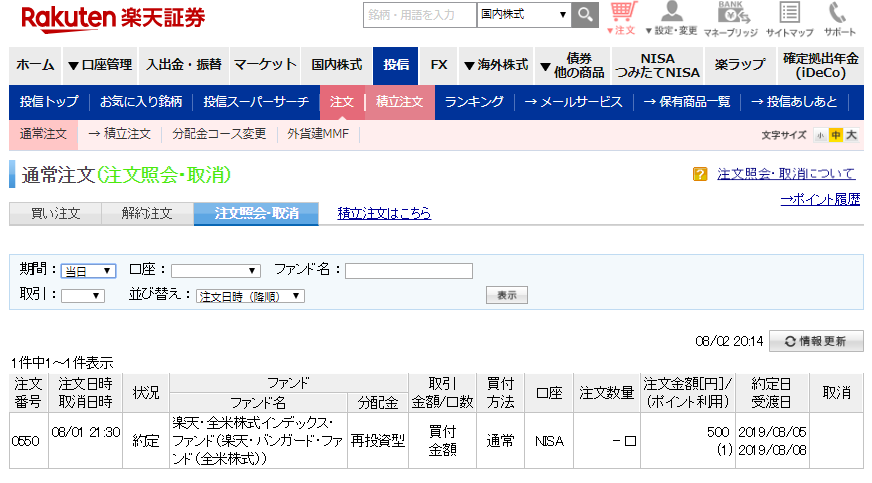This screenshot has height=483, width=872.
Task: Open the サポート phone icon
Action: (x=839, y=18)
